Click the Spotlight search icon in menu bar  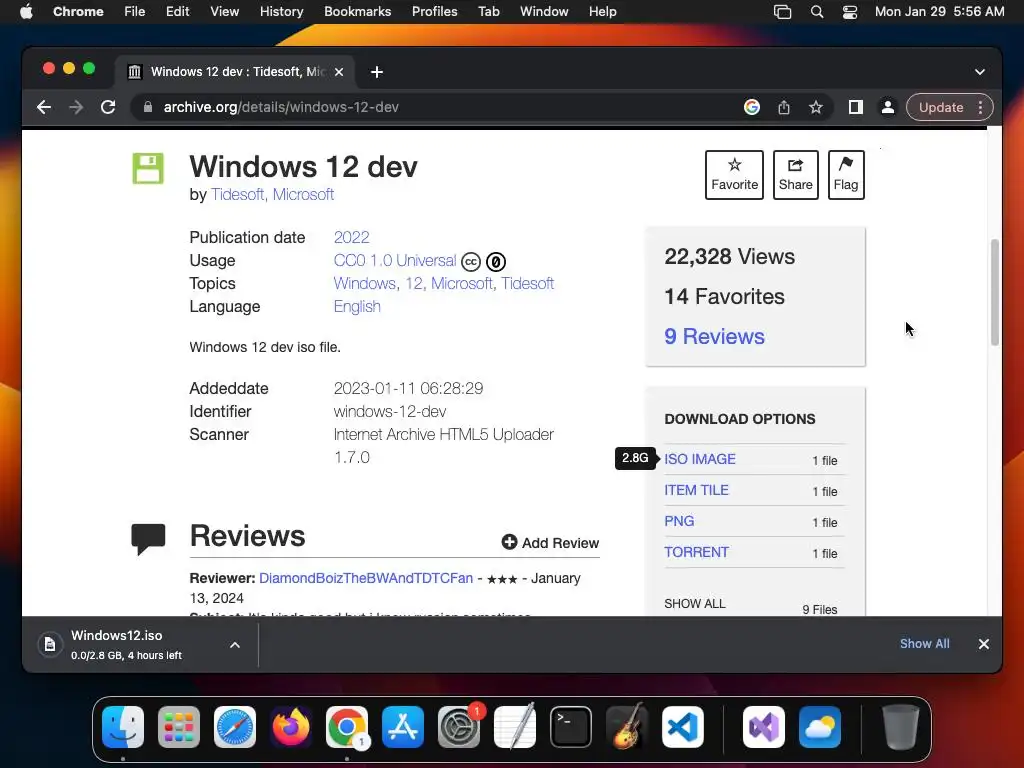816,12
